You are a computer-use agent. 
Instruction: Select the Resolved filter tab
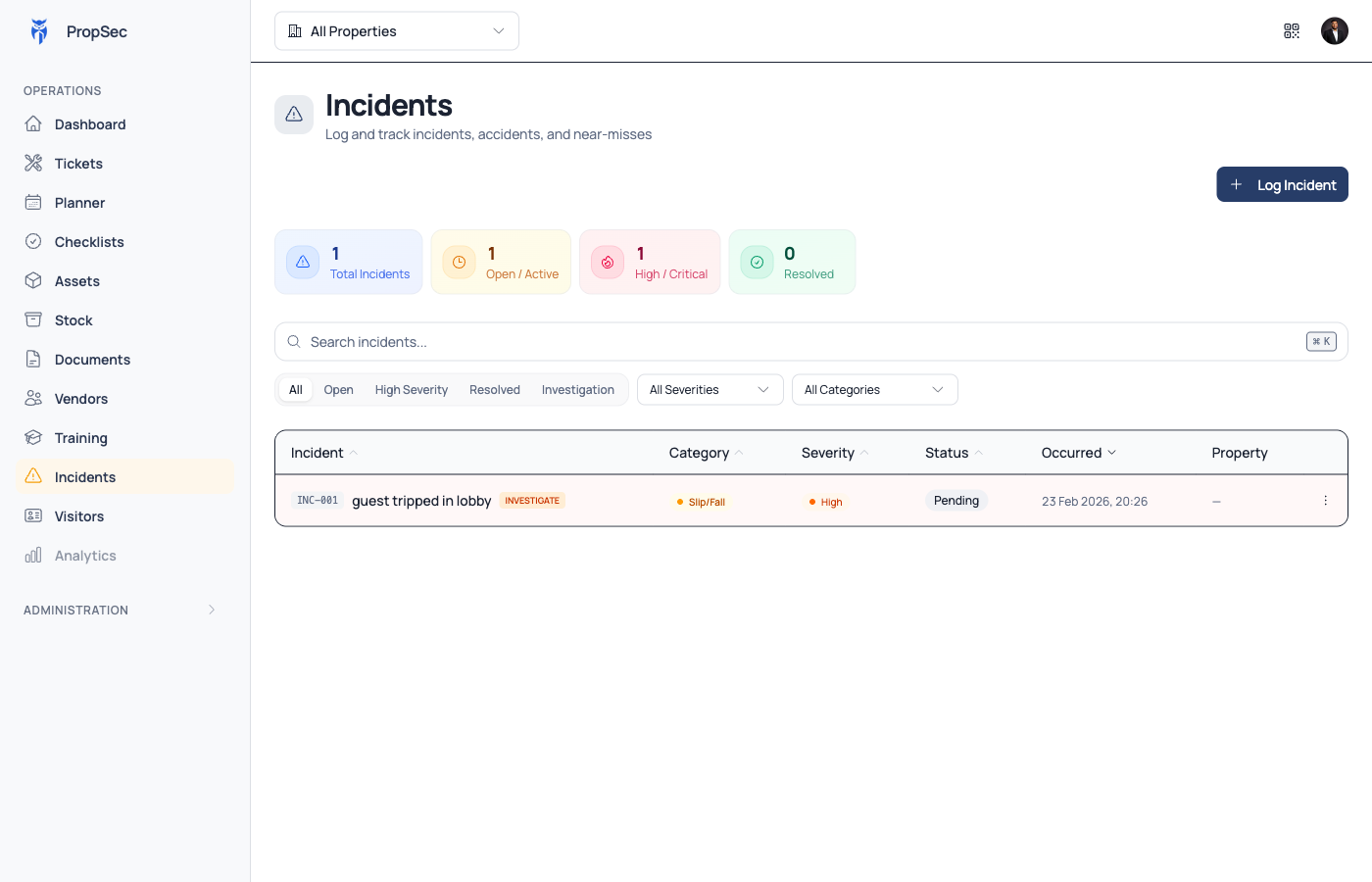click(495, 390)
